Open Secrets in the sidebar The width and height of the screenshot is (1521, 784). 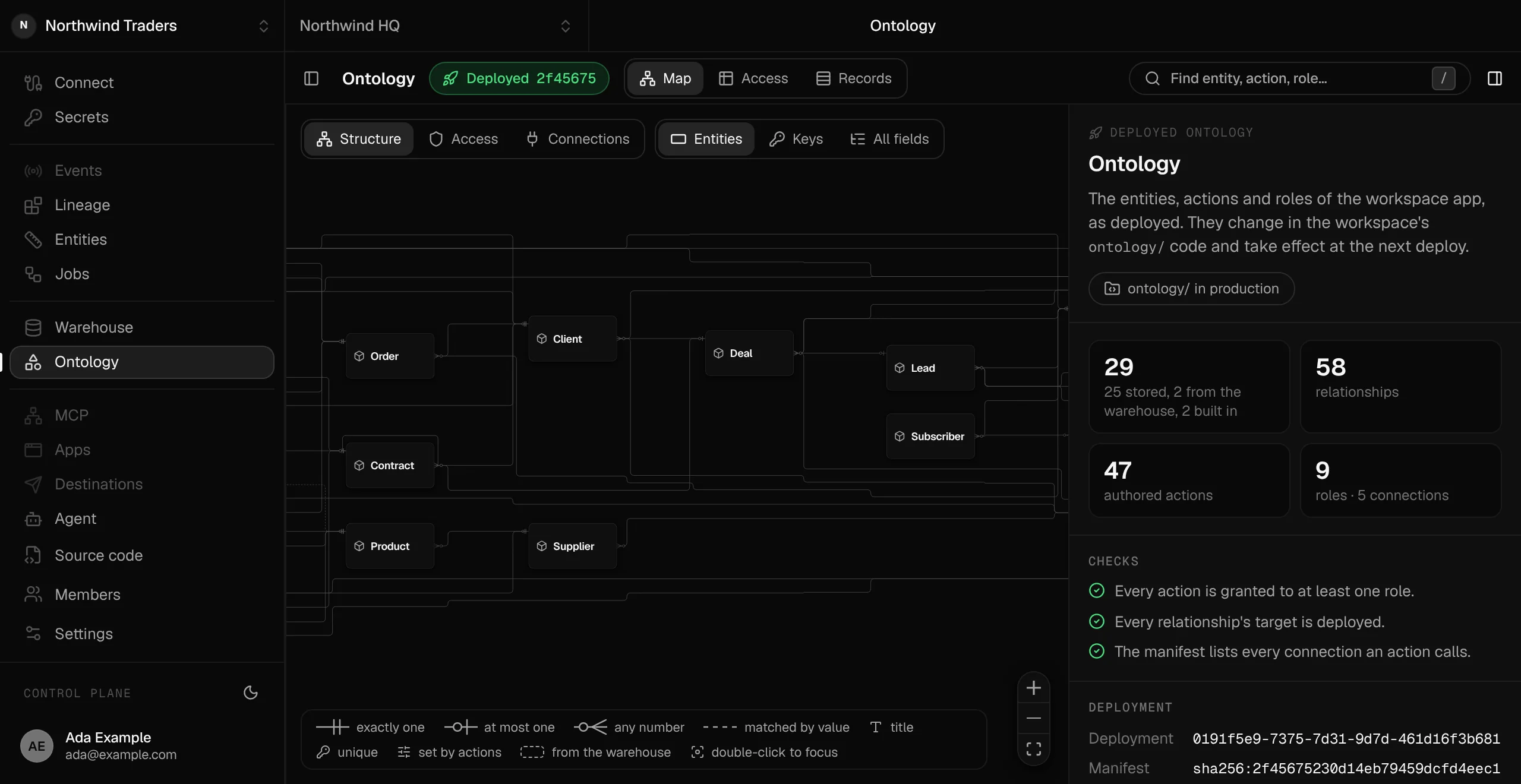[x=142, y=117]
